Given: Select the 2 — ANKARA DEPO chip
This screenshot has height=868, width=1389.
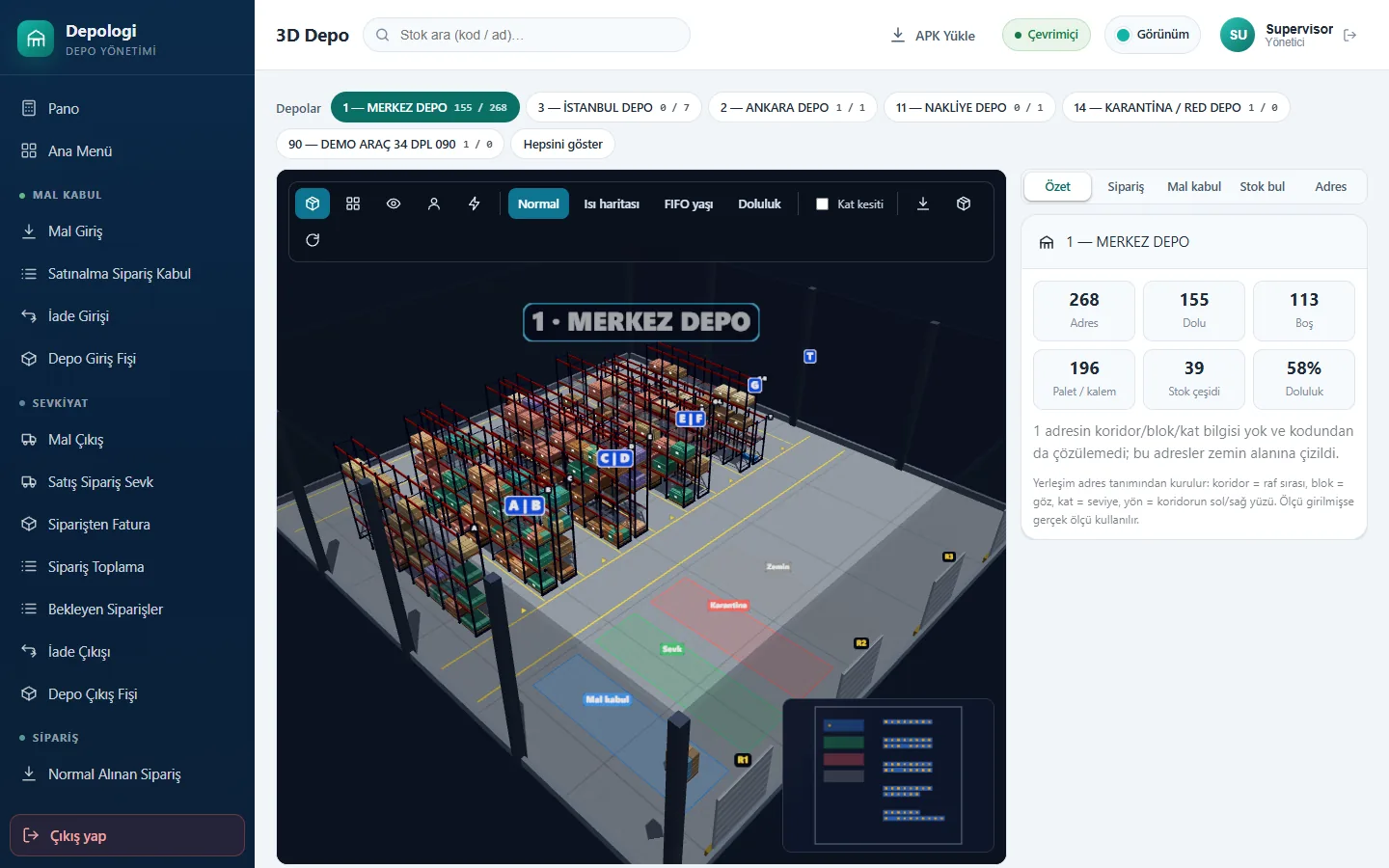Looking at the screenshot, I should [x=793, y=107].
